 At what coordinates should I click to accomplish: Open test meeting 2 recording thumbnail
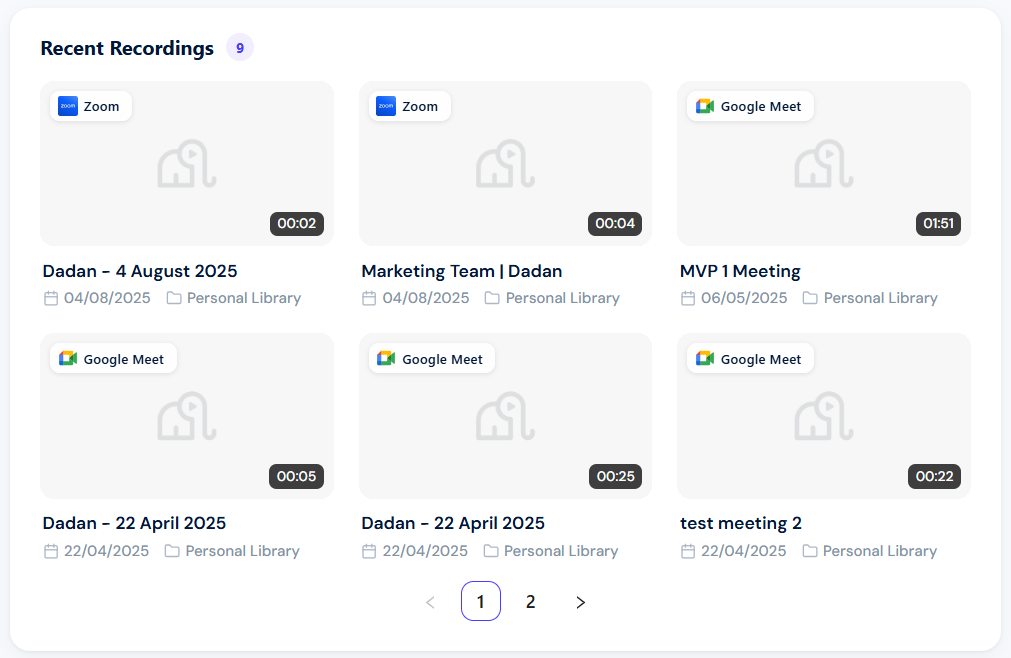point(824,416)
